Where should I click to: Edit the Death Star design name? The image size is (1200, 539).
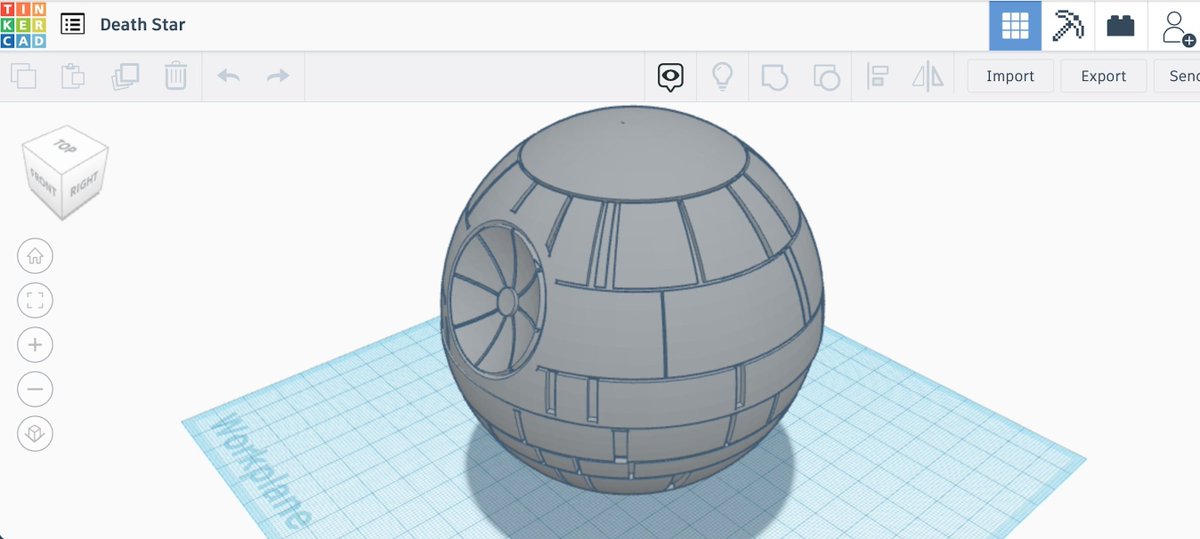tap(142, 25)
